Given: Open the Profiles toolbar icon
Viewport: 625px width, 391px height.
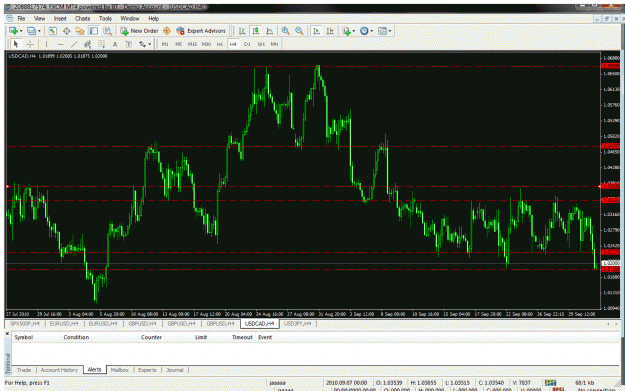Looking at the screenshot, I should click(x=31, y=31).
